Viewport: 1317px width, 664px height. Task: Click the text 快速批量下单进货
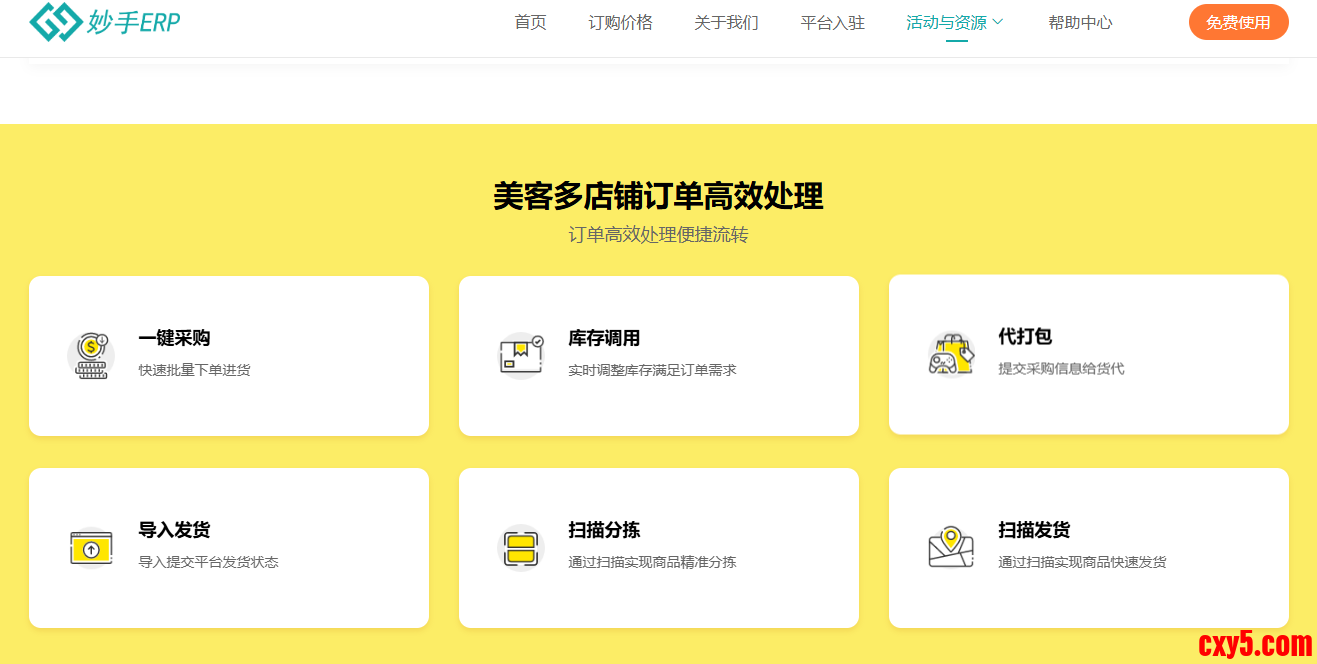pyautogui.click(x=194, y=370)
